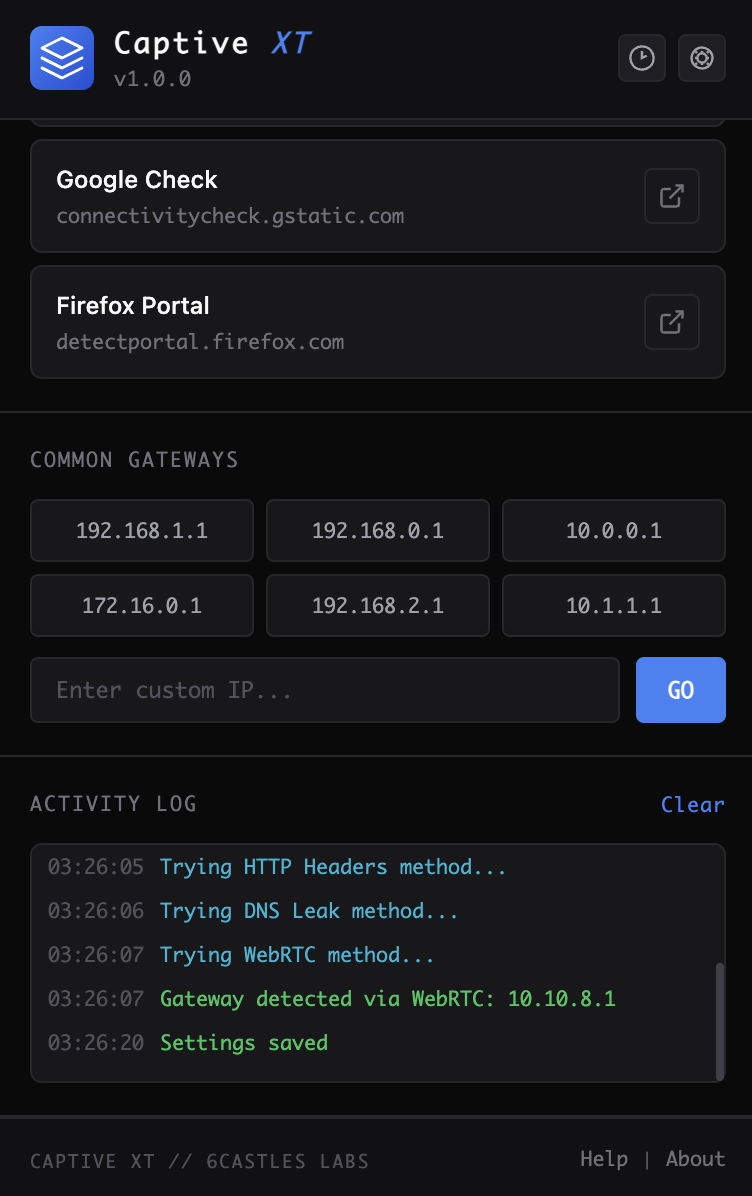Click the activity log scrollbar thumb
This screenshot has width=752, height=1196.
point(719,1018)
